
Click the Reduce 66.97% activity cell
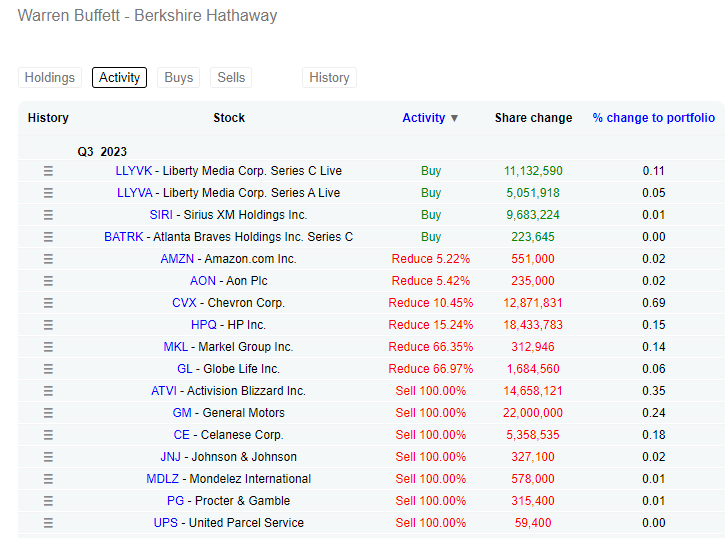click(431, 369)
